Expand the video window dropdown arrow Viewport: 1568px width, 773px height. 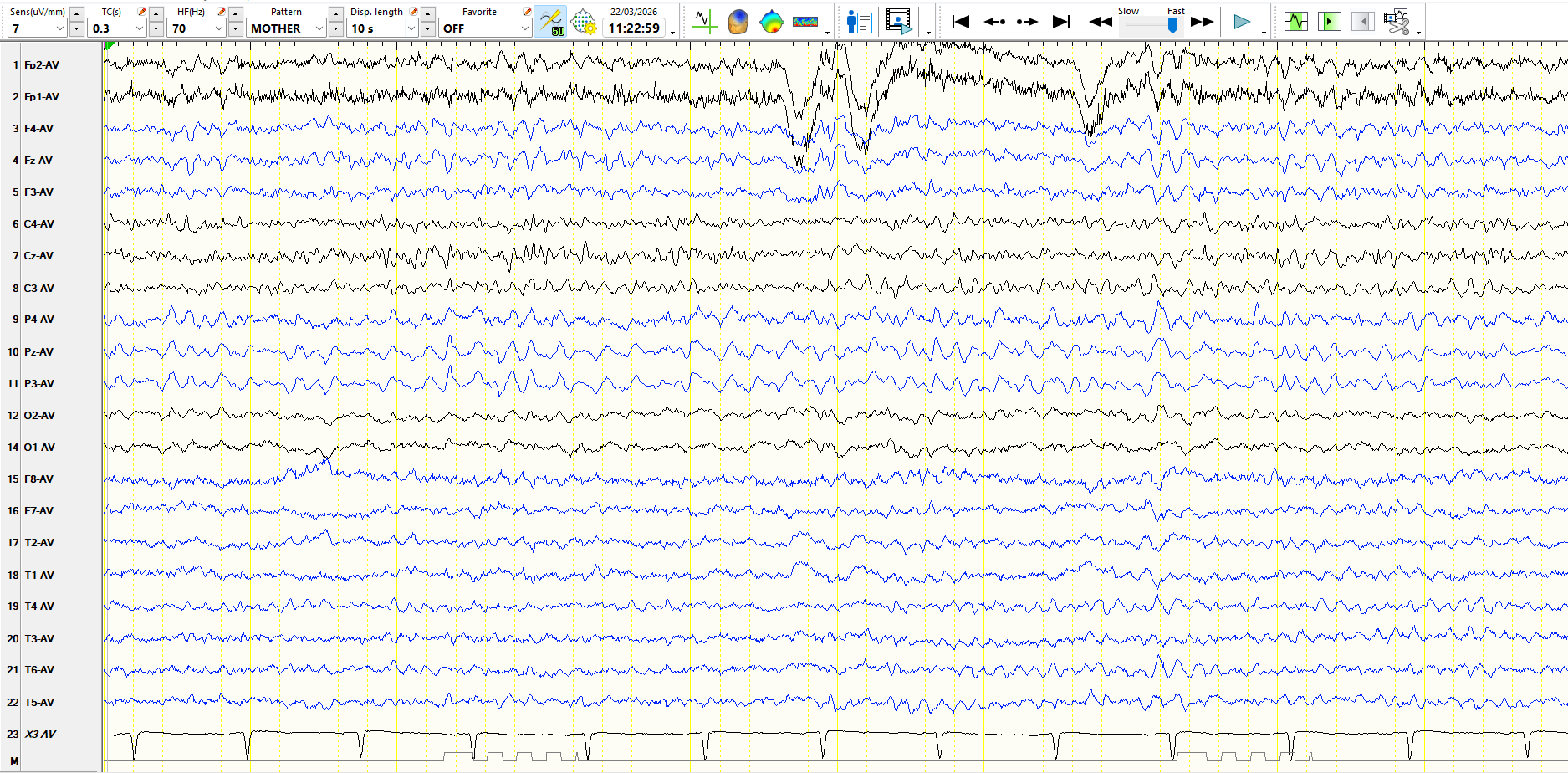click(x=928, y=33)
